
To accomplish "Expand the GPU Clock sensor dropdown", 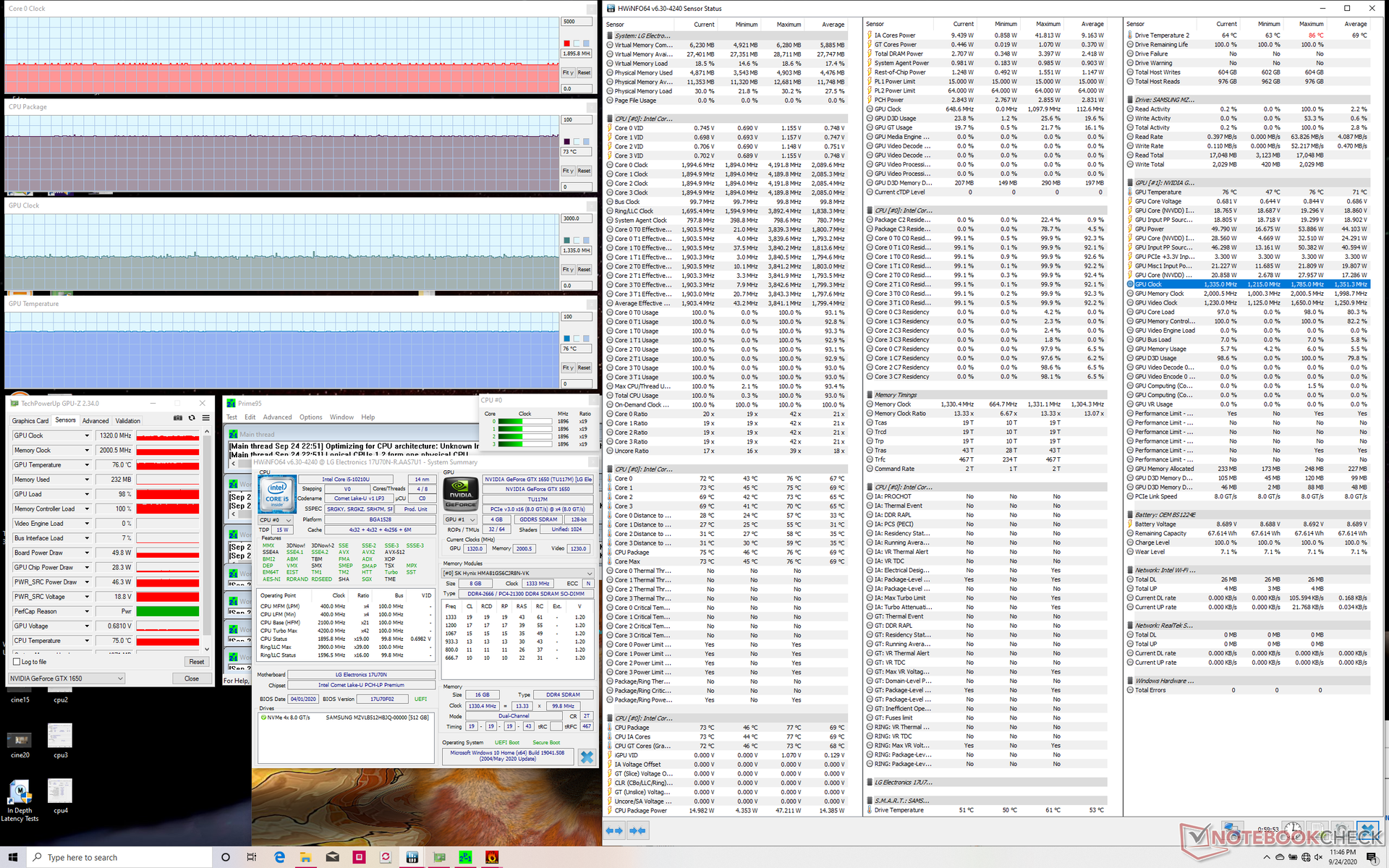I will [87, 435].
